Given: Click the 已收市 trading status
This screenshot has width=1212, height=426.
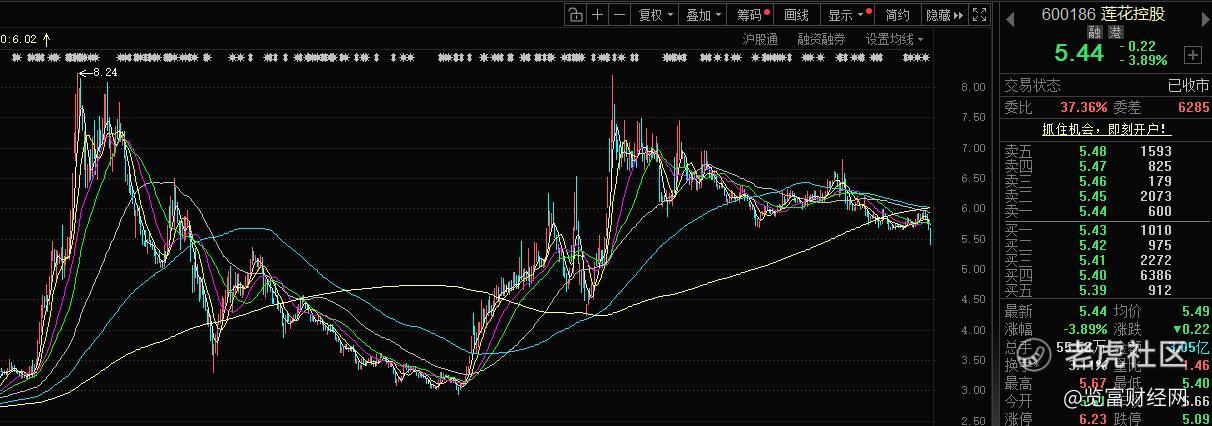Looking at the screenshot, I should 1188,86.
